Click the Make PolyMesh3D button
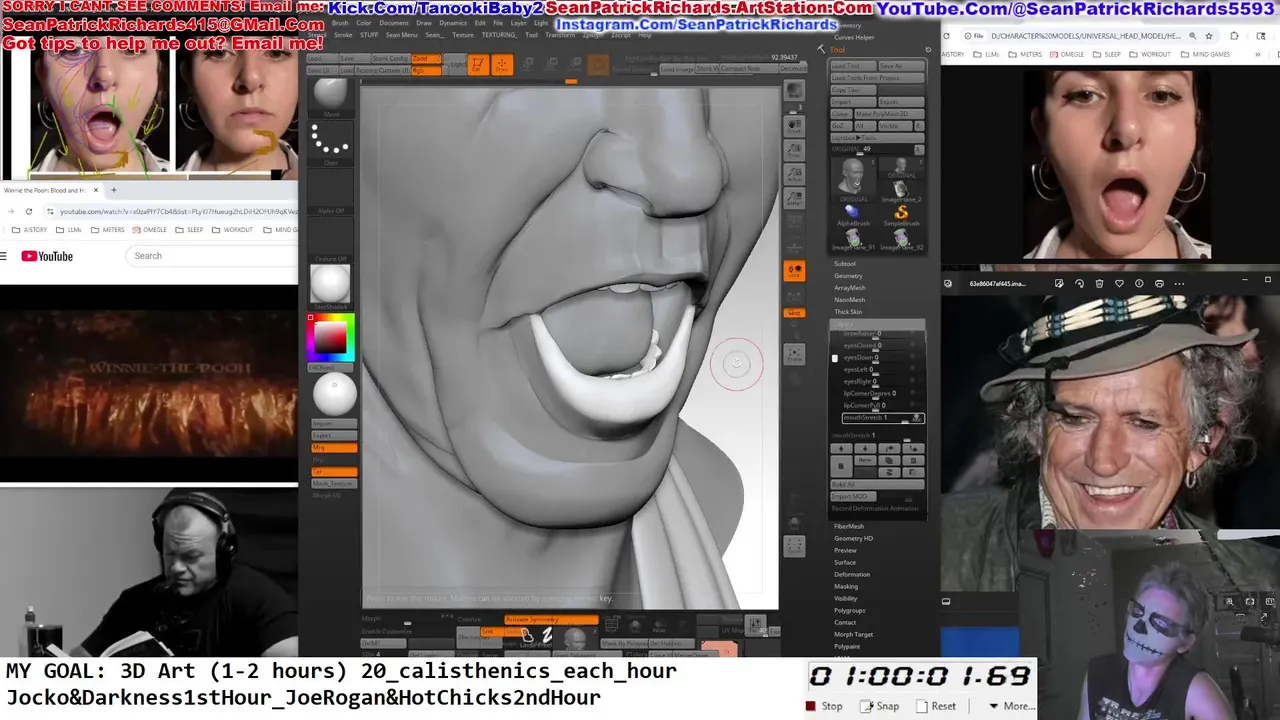 click(889, 114)
